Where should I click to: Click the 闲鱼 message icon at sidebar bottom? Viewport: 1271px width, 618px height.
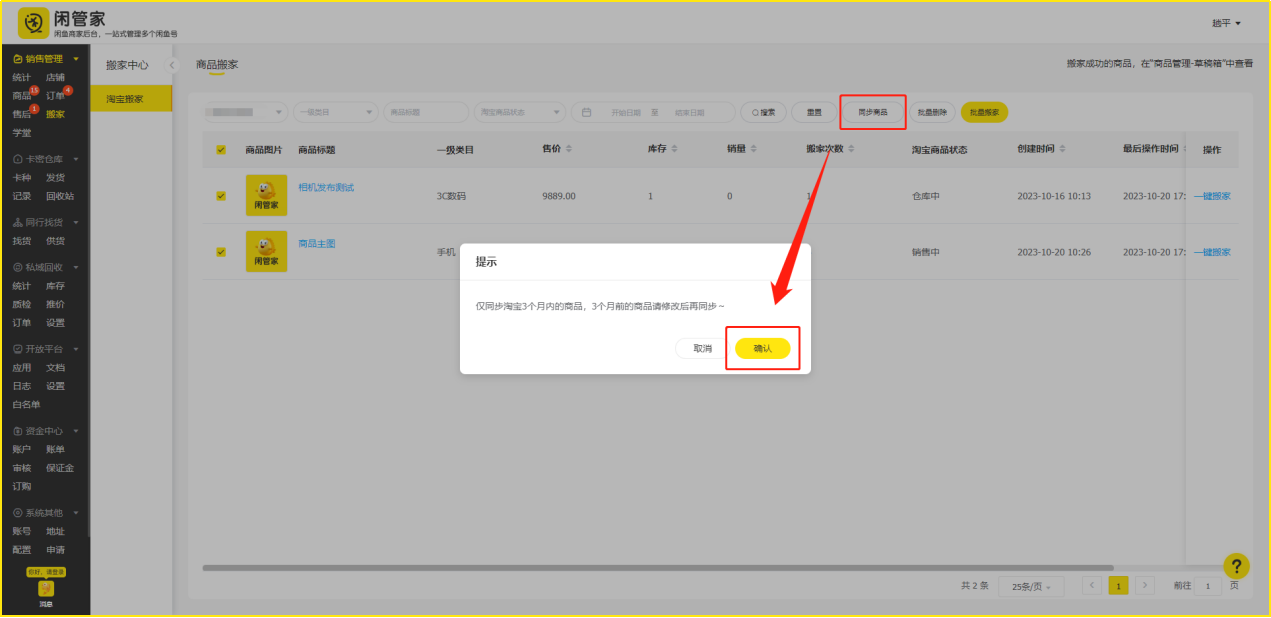46,589
